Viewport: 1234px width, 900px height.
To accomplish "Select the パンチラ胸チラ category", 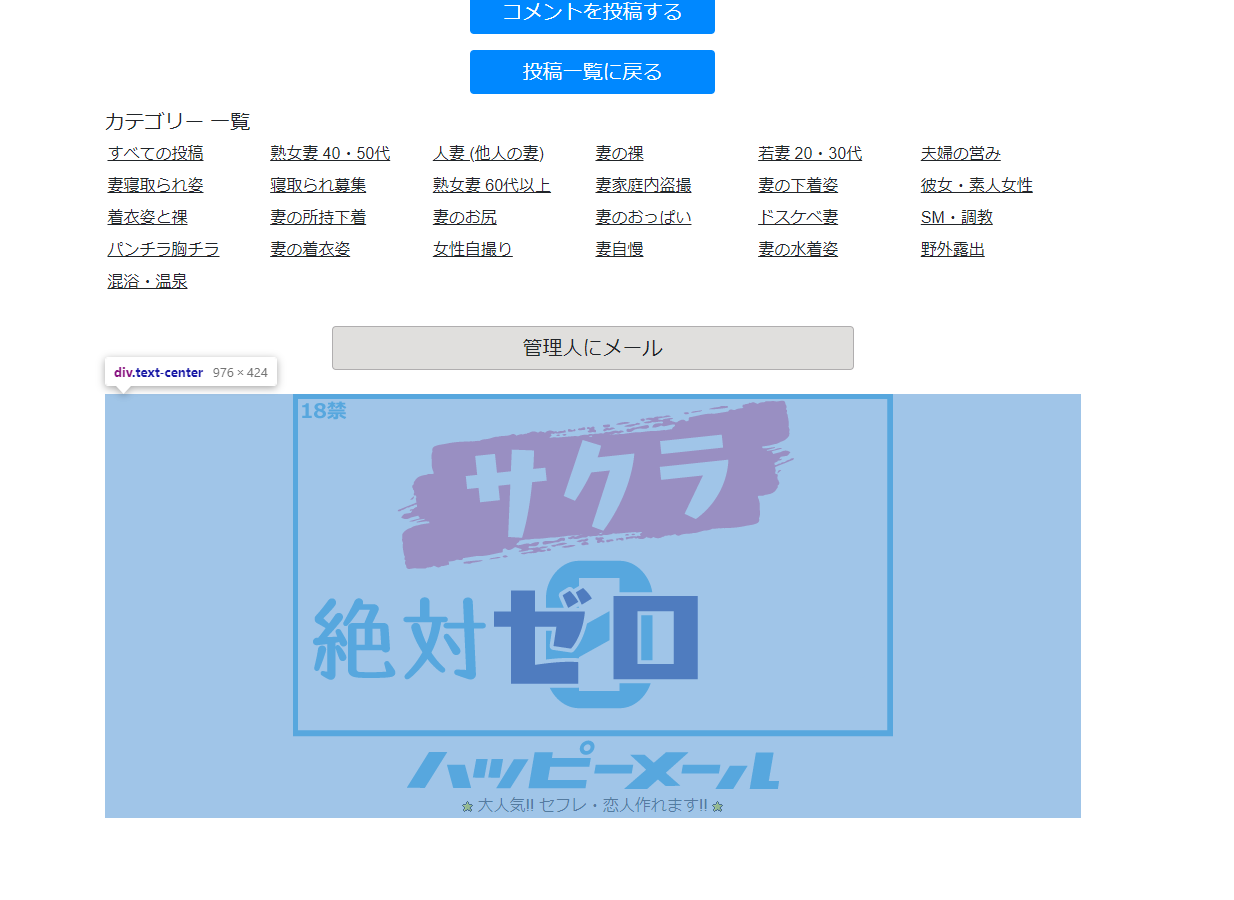I will pos(163,250).
